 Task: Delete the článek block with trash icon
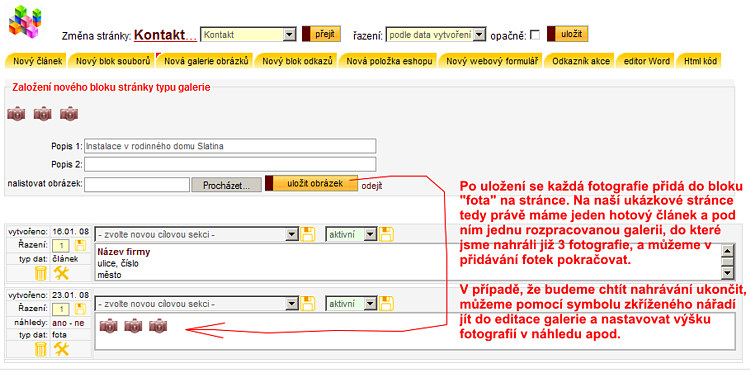click(41, 273)
